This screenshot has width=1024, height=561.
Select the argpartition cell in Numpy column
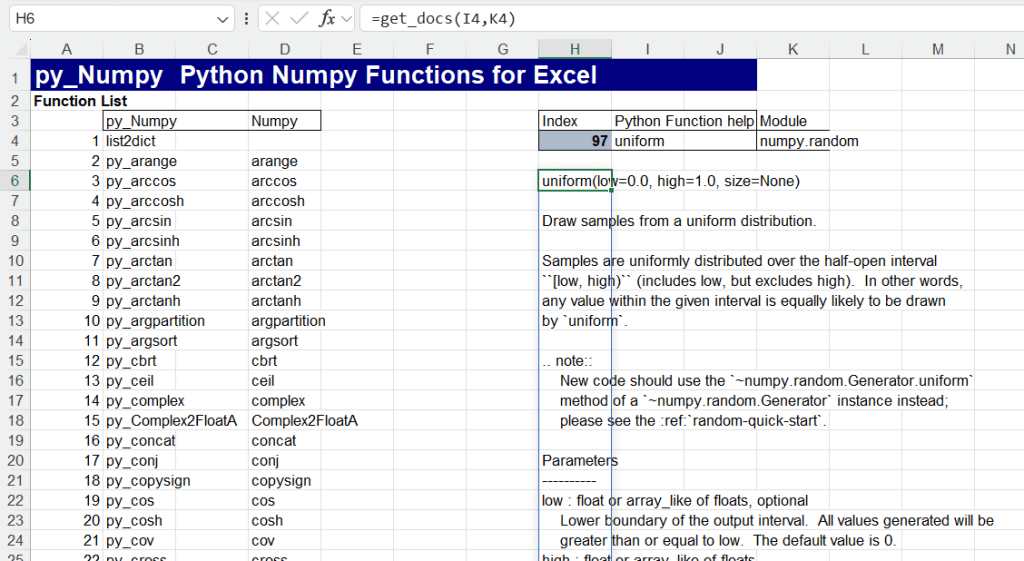tap(288, 321)
